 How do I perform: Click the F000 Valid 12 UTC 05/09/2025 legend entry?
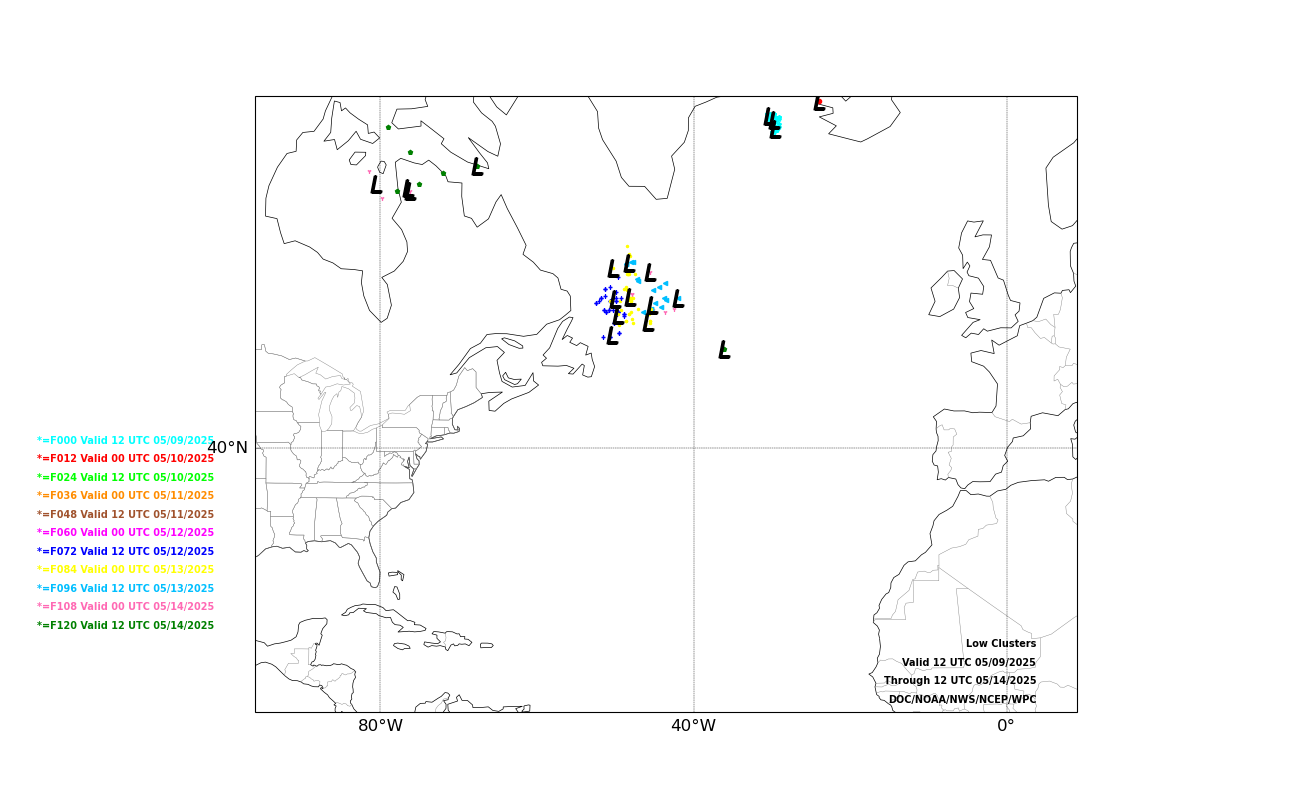click(126, 440)
